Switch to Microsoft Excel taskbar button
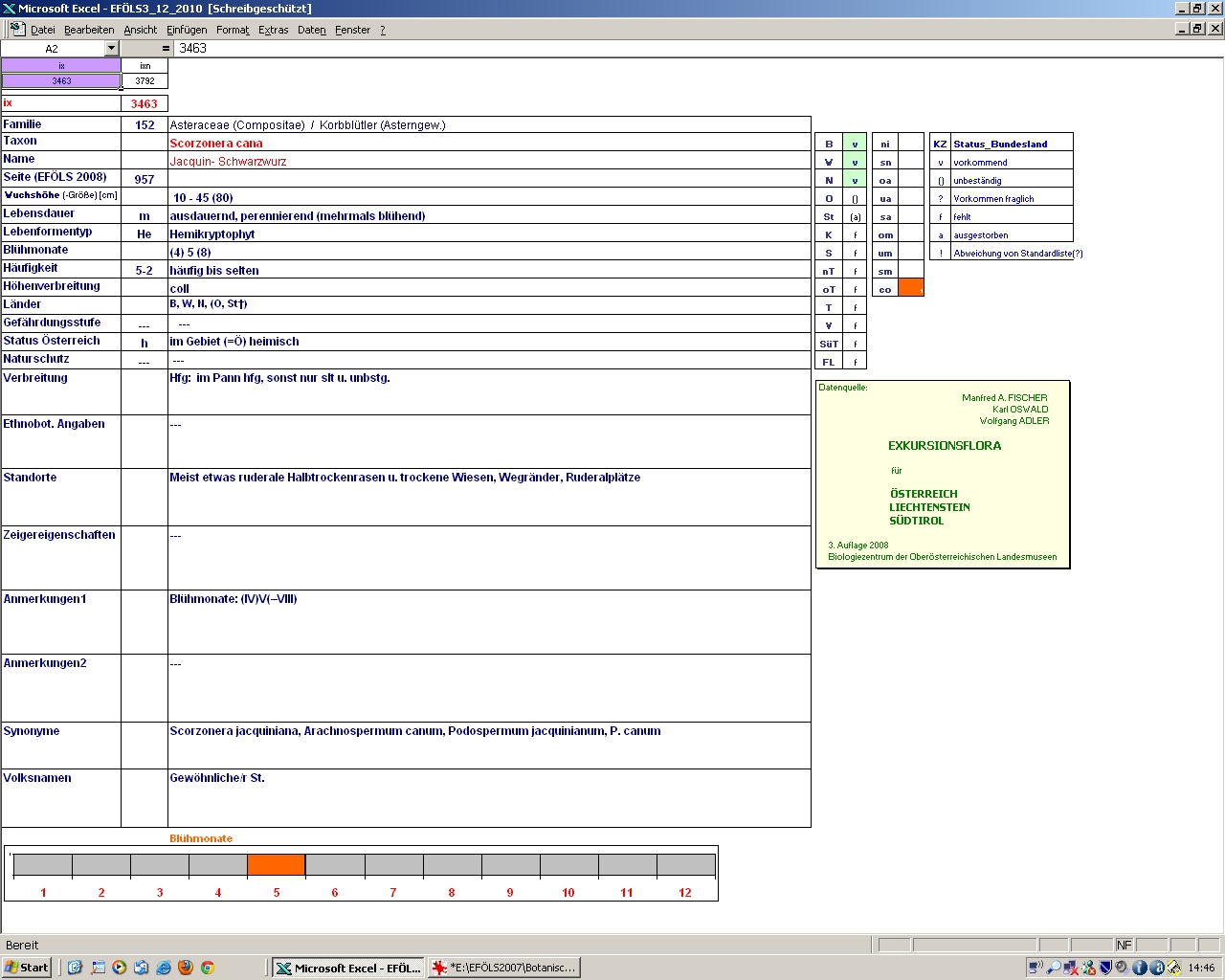Image resolution: width=1225 pixels, height=980 pixels. pyautogui.click(x=347, y=968)
